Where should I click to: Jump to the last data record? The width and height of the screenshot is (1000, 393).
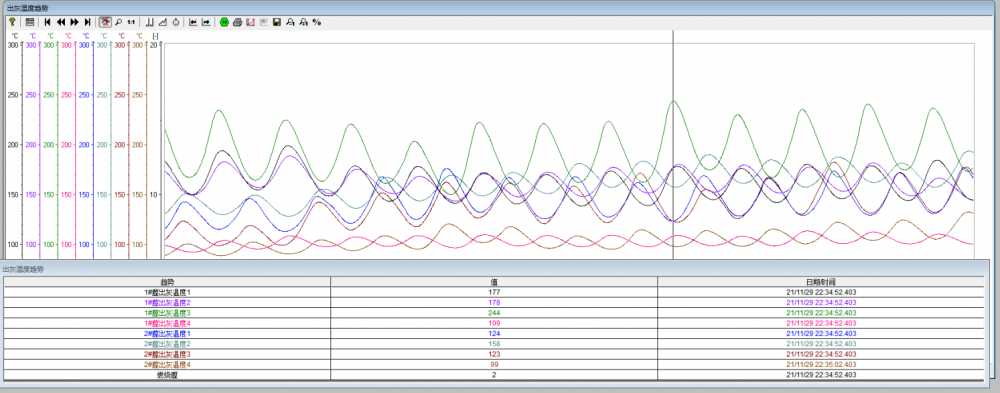point(87,22)
